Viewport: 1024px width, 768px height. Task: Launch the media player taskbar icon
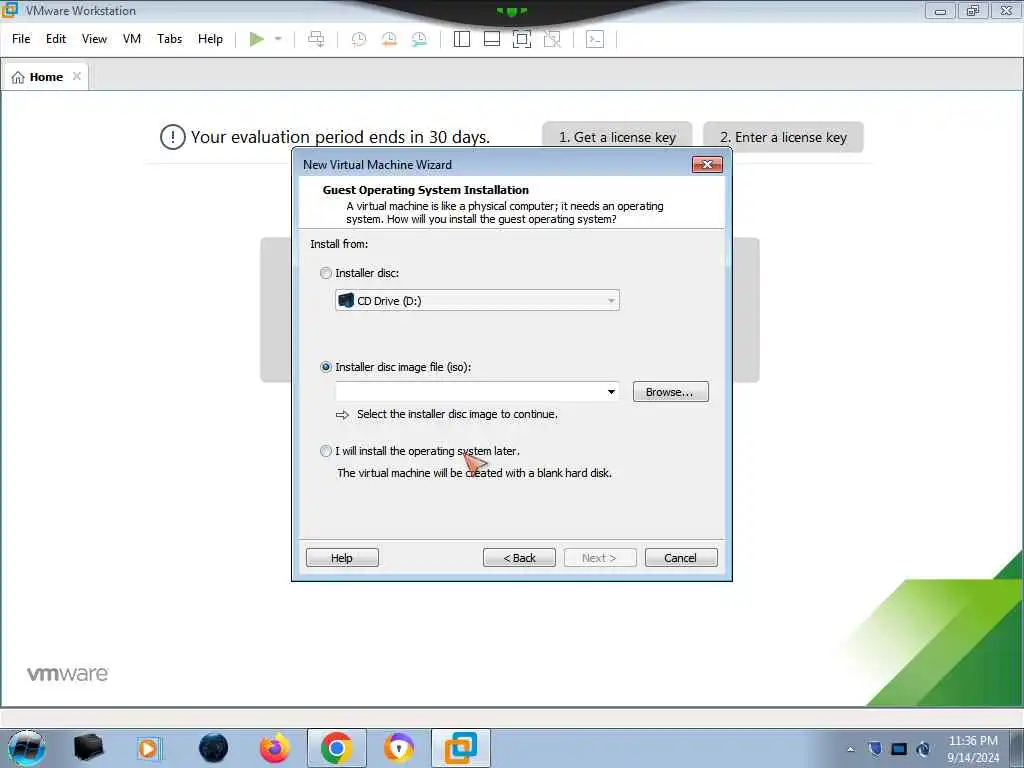[x=148, y=748]
